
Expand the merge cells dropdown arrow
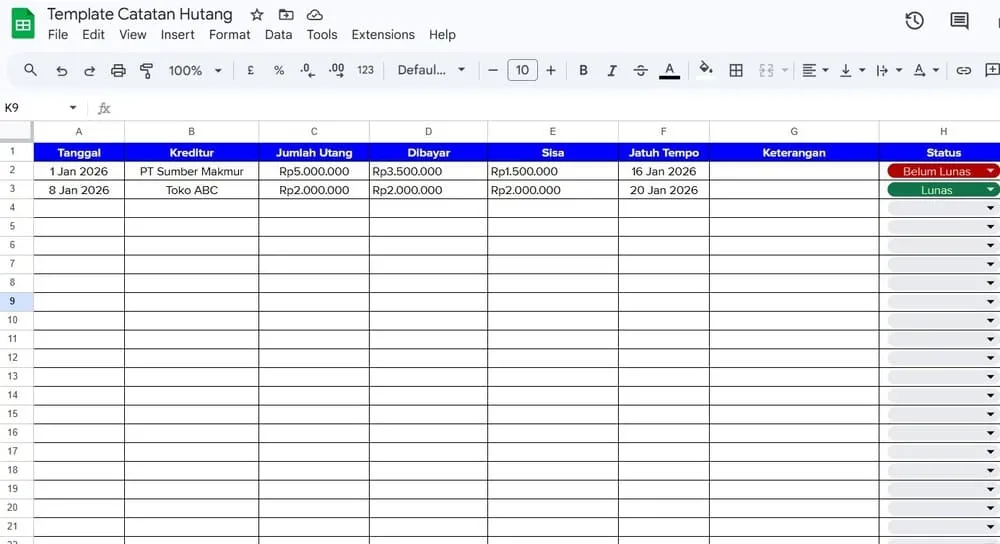coord(785,70)
